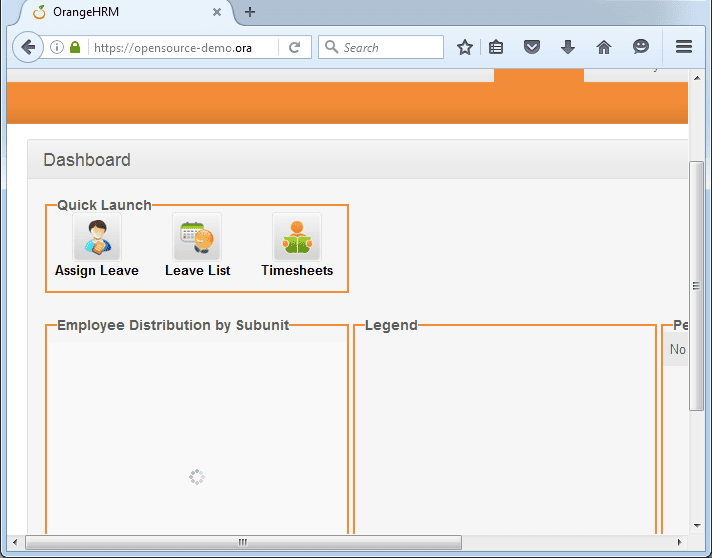
Task: Click the Timesheets text label
Action: pyautogui.click(x=297, y=271)
